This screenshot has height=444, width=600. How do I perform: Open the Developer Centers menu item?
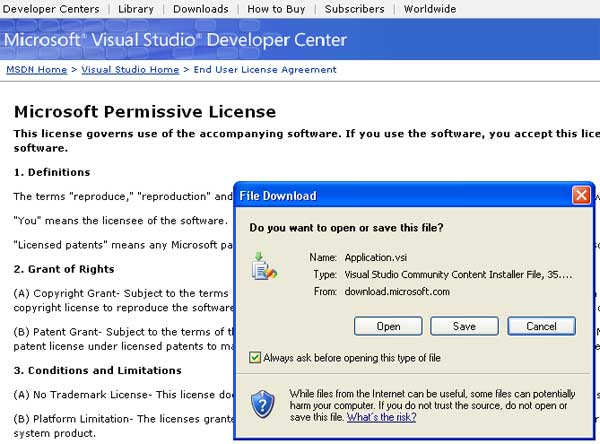(x=51, y=9)
